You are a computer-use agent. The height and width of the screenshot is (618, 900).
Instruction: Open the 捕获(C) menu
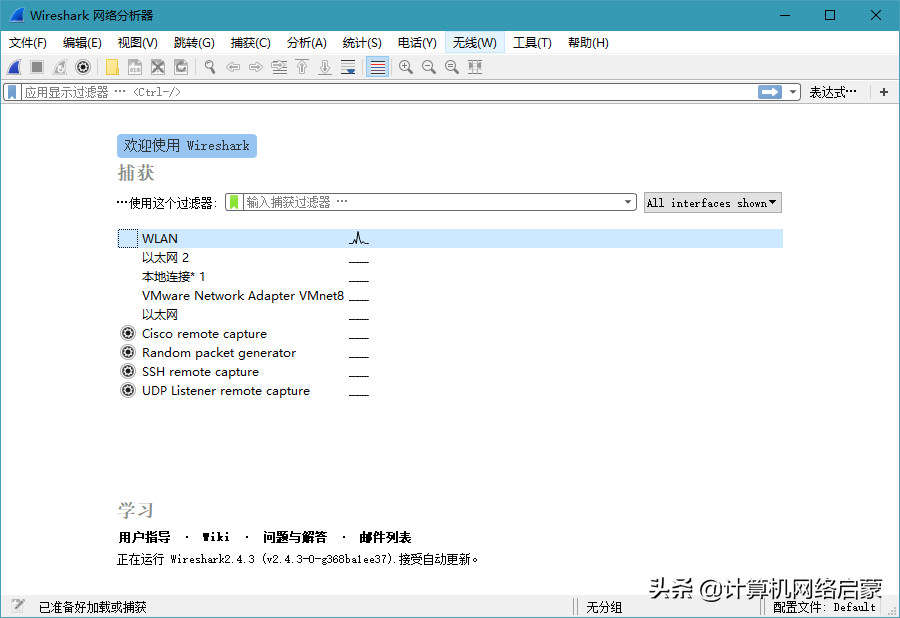click(x=250, y=42)
